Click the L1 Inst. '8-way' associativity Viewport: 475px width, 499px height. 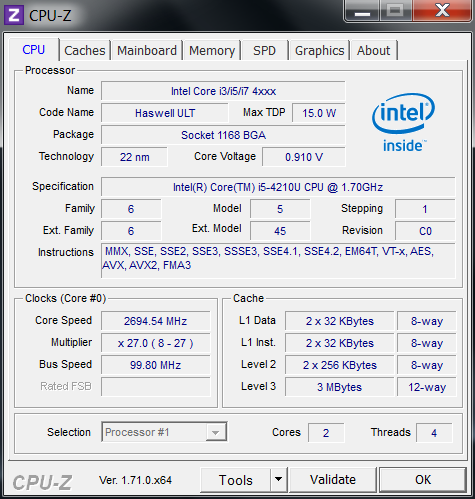tap(427, 343)
